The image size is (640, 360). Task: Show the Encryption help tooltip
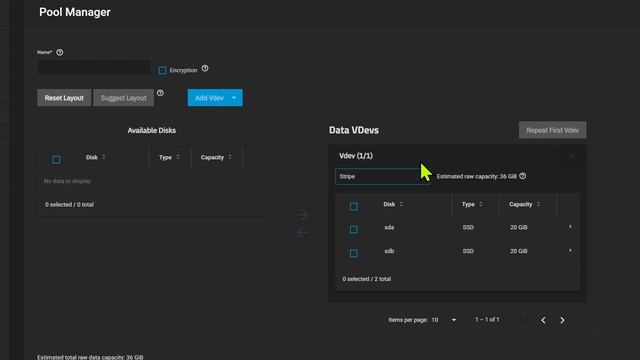click(x=205, y=69)
